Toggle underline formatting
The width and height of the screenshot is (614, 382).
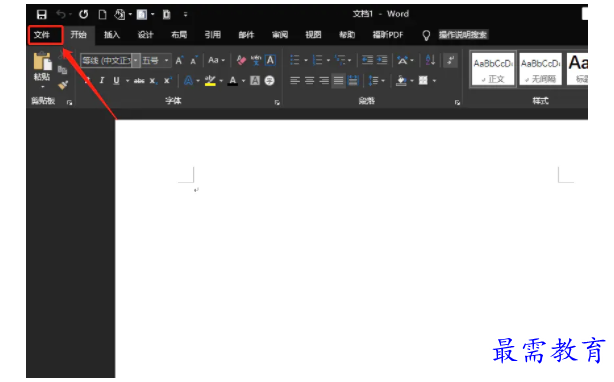[x=116, y=81]
